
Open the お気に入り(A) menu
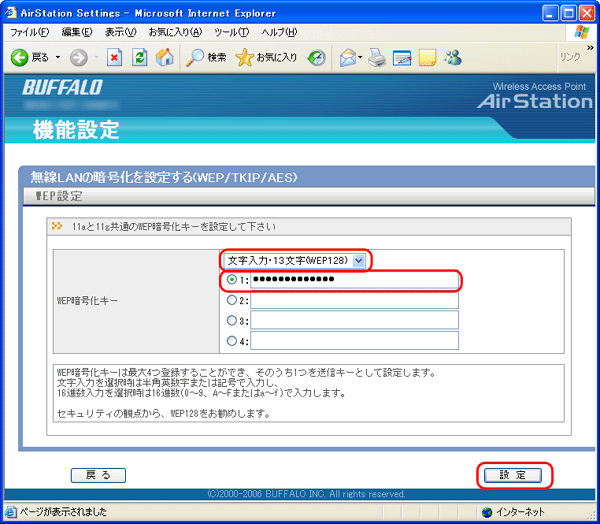point(175,33)
